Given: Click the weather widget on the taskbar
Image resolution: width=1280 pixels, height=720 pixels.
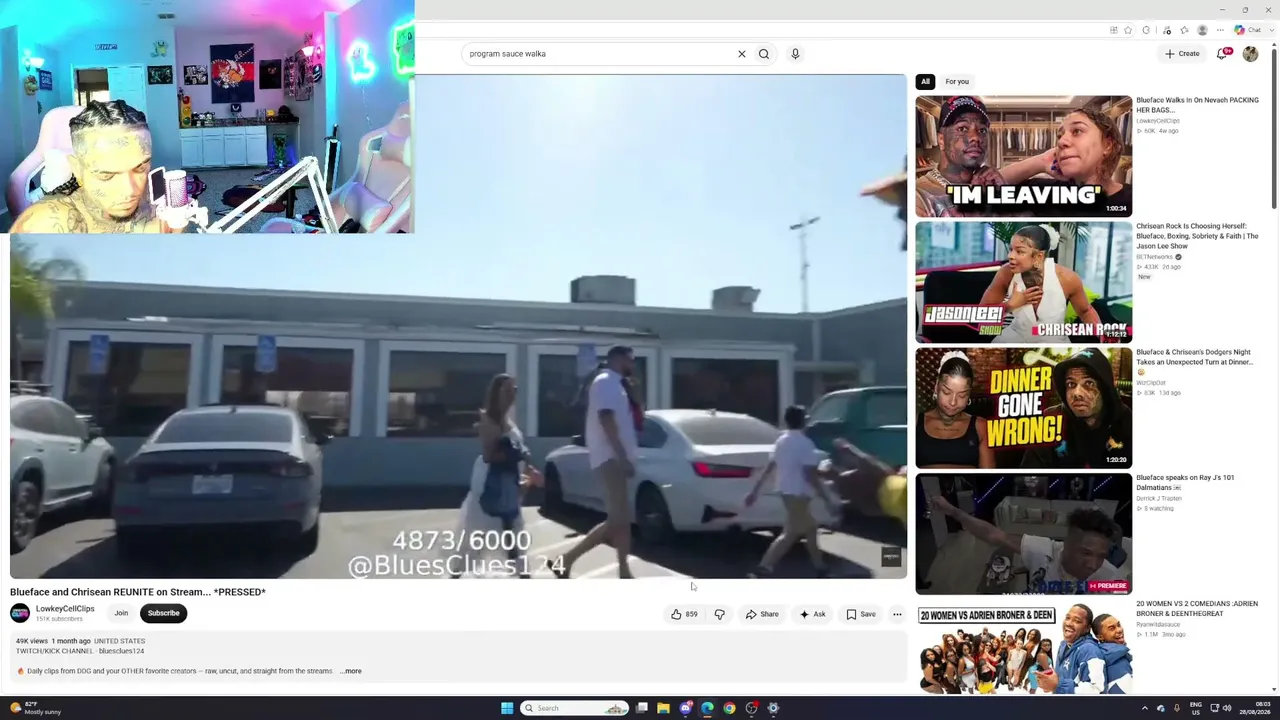Looking at the screenshot, I should 35,708.
